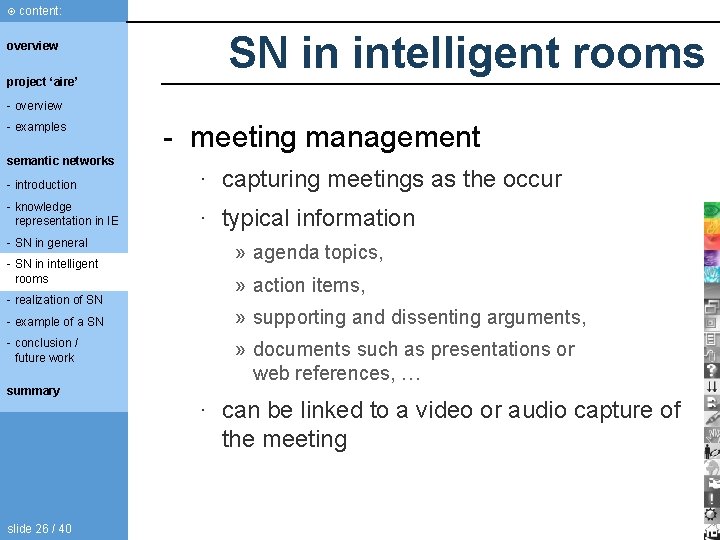Go to 'realization of SN'
This screenshot has height=540, width=720.
[x=59, y=300]
